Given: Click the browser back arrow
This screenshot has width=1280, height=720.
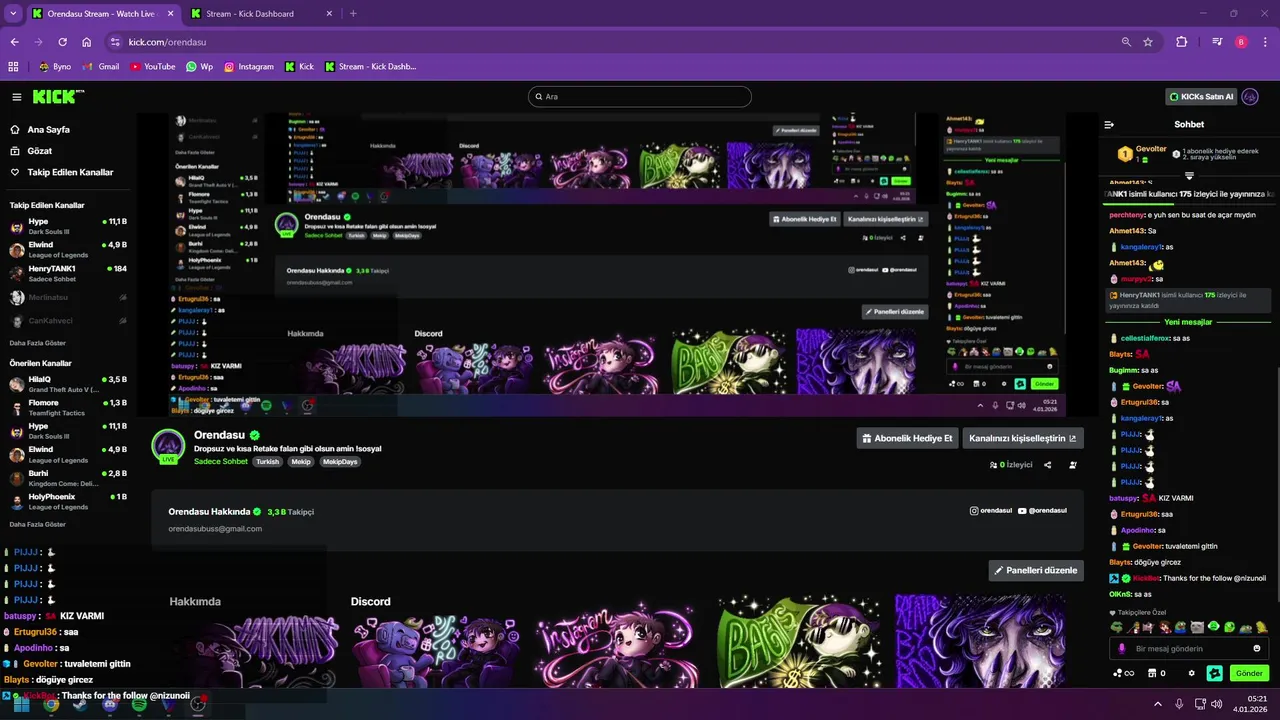Looking at the screenshot, I should [15, 42].
